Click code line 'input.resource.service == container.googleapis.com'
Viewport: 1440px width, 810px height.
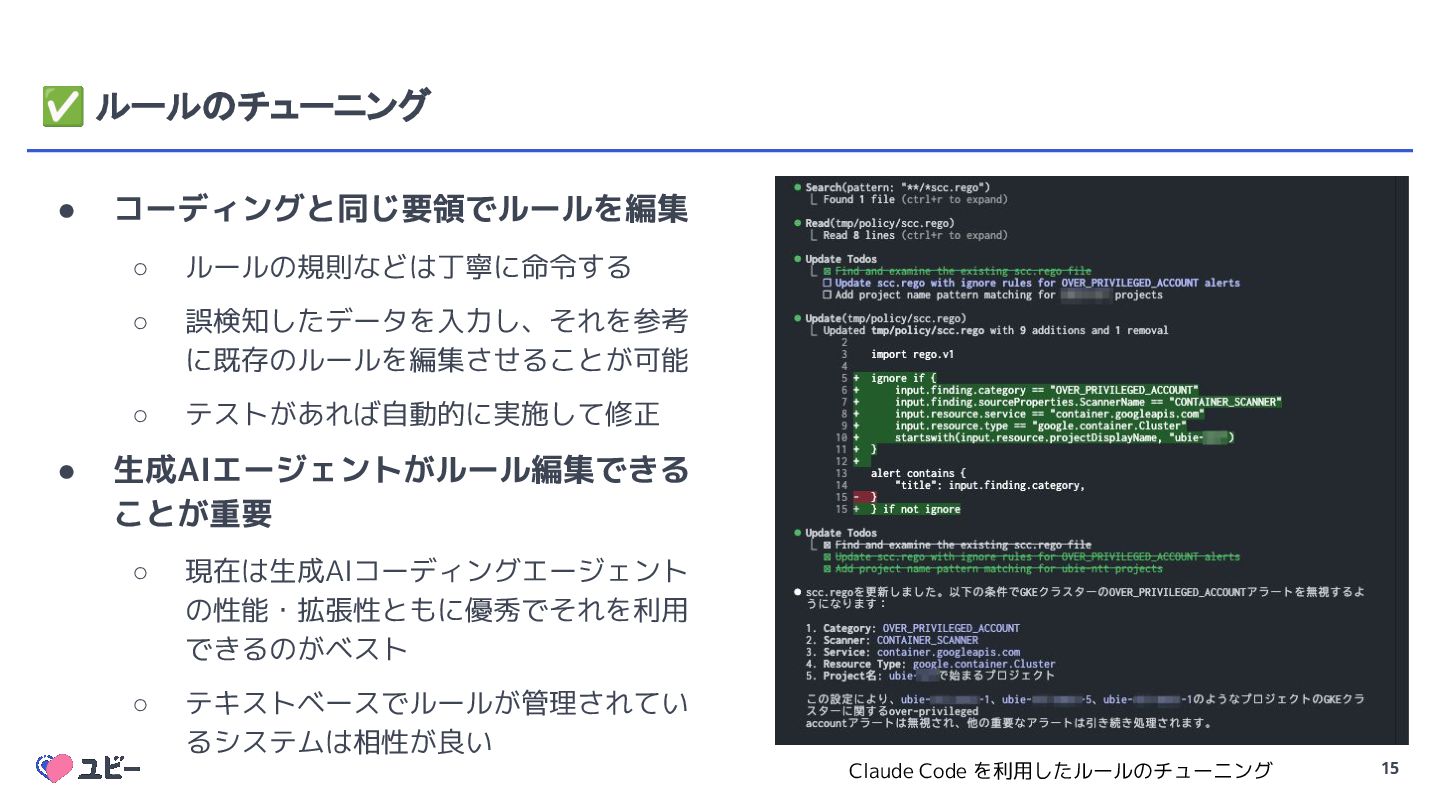[1049, 414]
